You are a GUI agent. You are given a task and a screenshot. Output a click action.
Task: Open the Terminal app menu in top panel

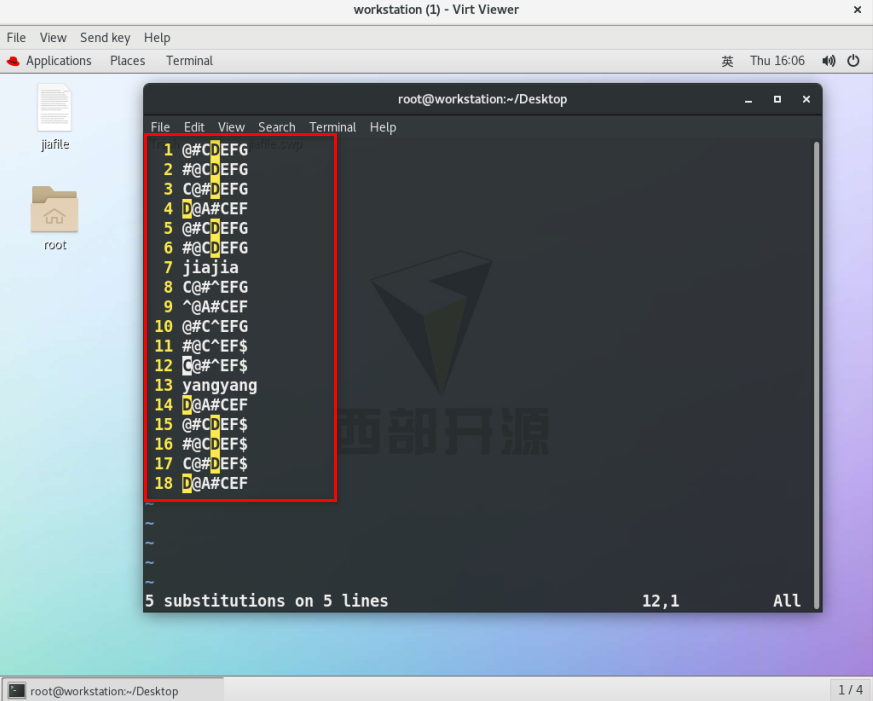tap(189, 61)
